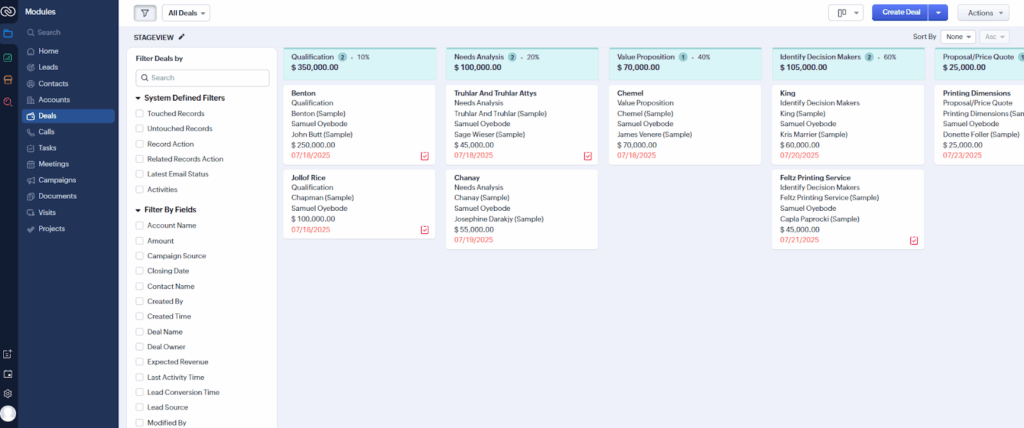
Task: Go to the Campaigns module
Action: point(57,180)
